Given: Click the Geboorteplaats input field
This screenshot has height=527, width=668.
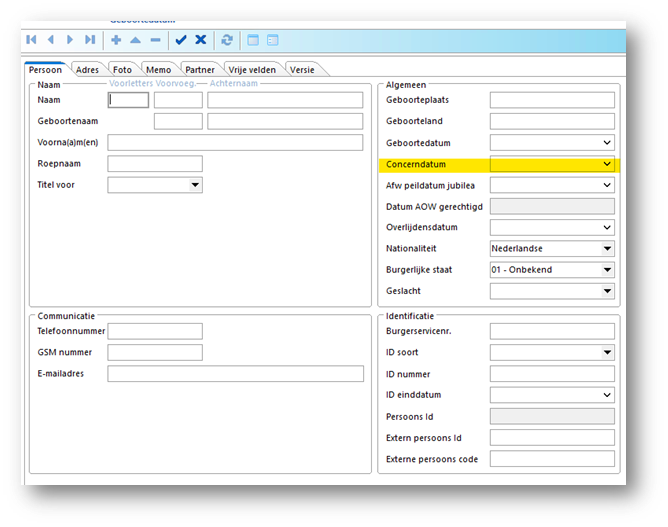Looking at the screenshot, I should pyautogui.click(x=552, y=100).
